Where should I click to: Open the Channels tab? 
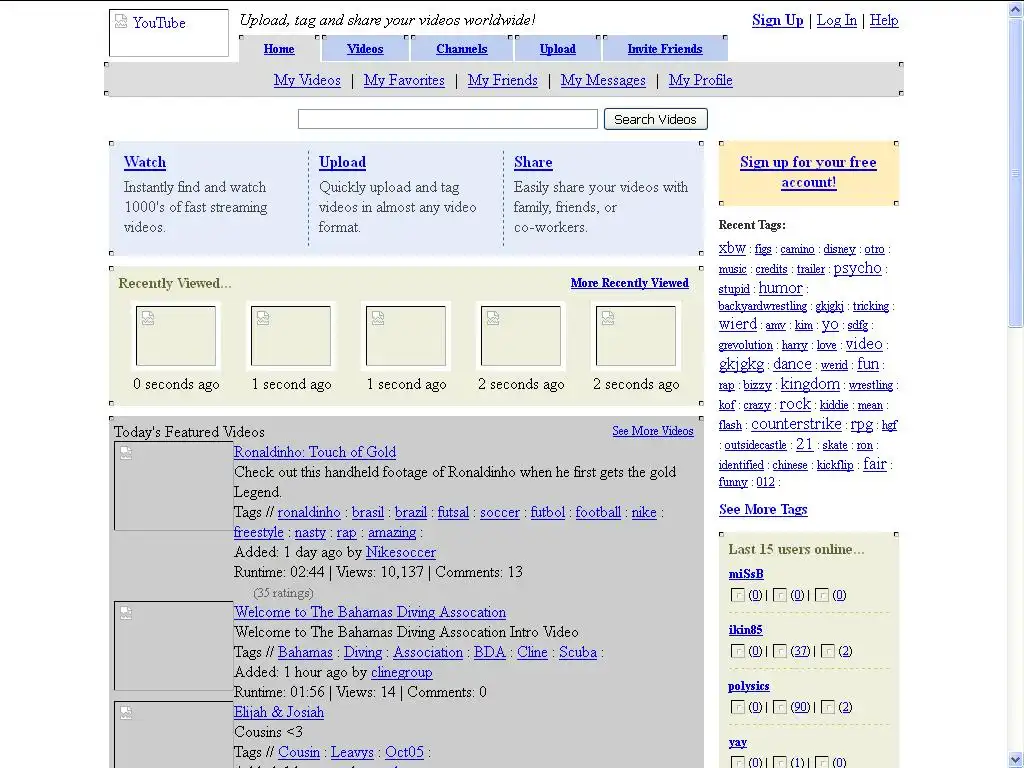click(x=462, y=49)
